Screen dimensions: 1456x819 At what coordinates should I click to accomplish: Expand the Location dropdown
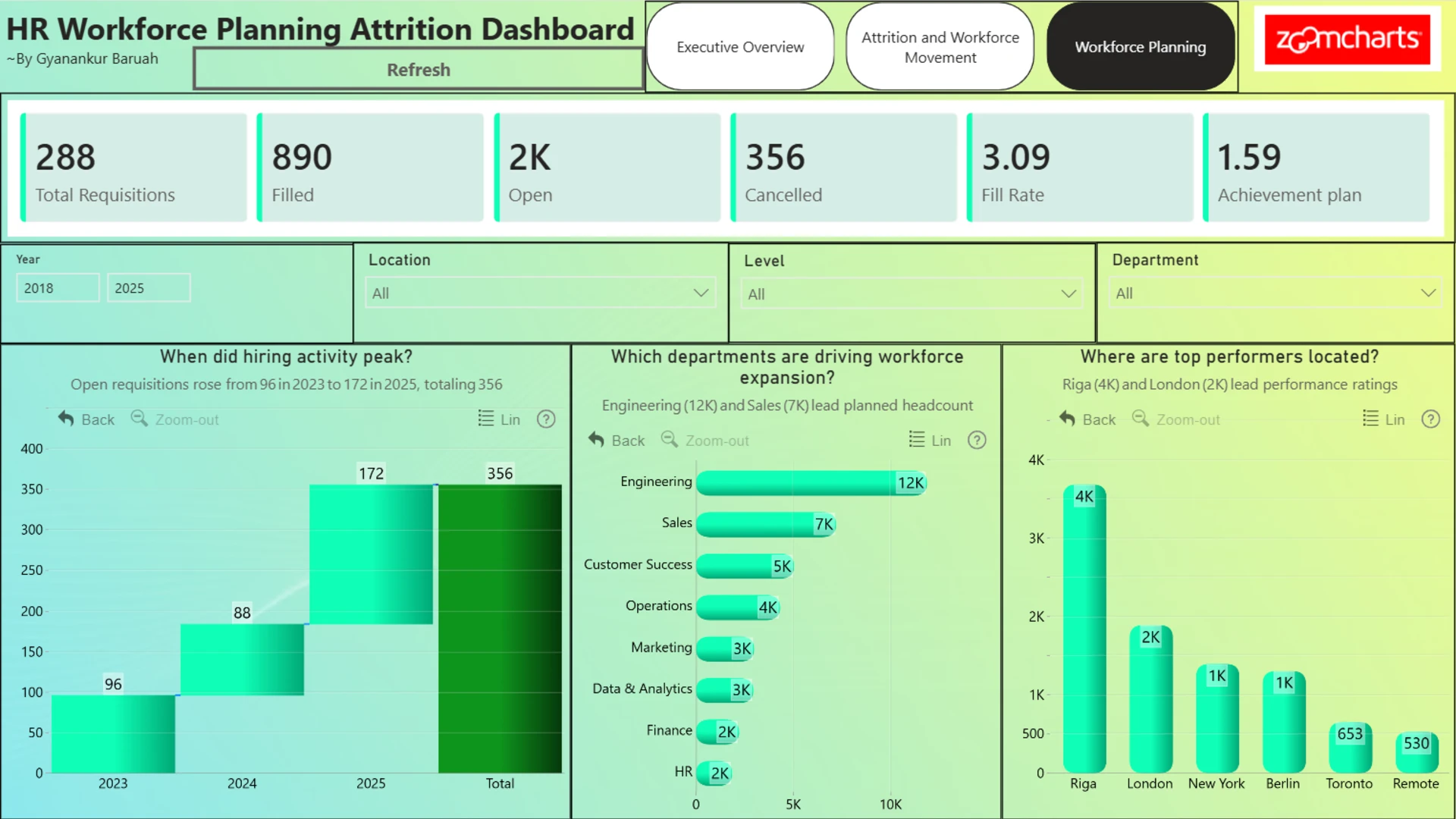[541, 293]
